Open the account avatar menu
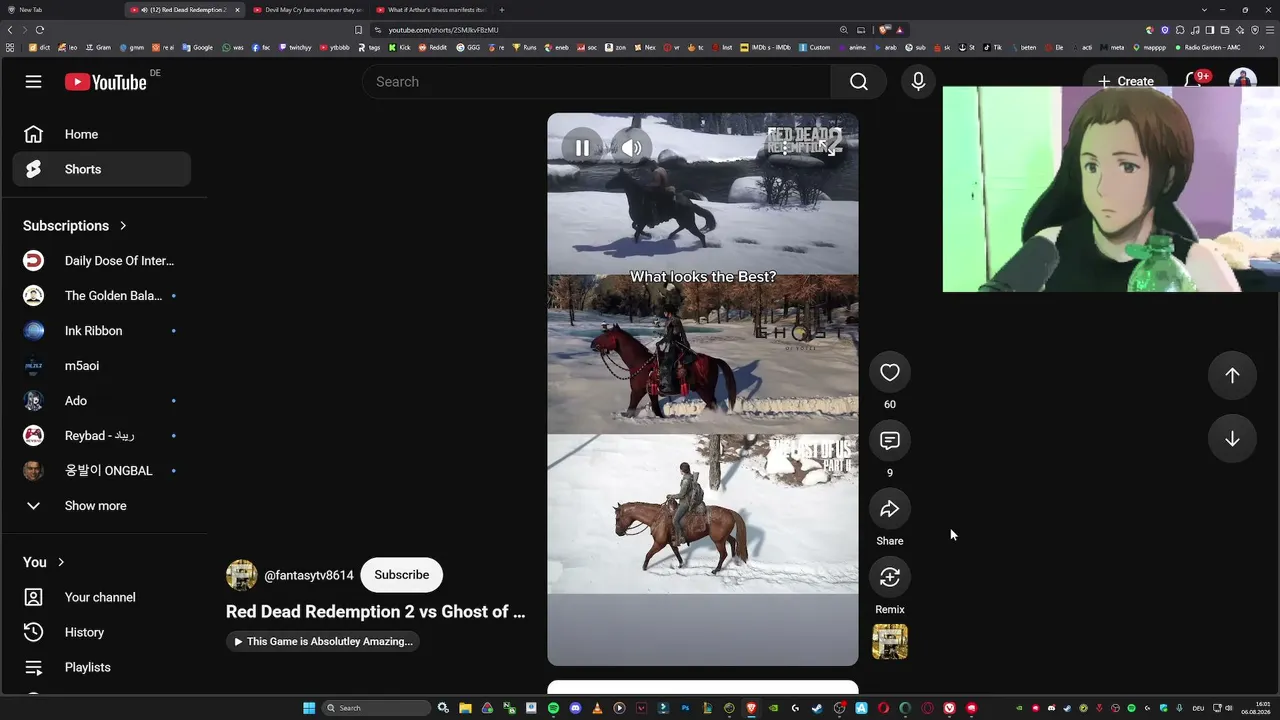Image resolution: width=1280 pixels, height=720 pixels. click(1242, 79)
